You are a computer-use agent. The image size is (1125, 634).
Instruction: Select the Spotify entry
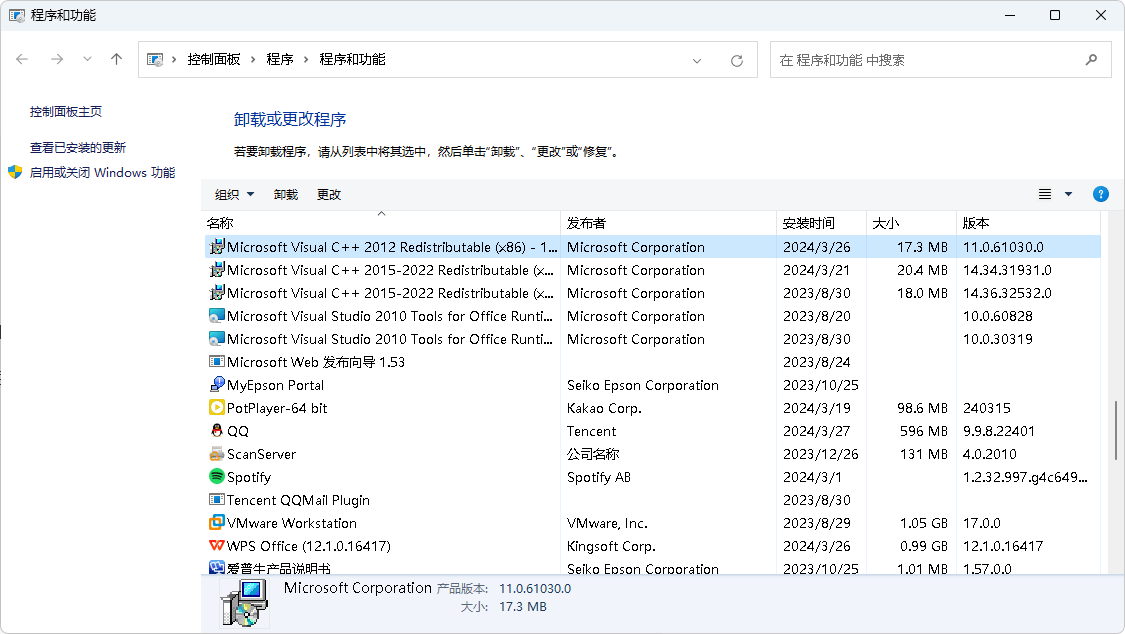pos(653,477)
